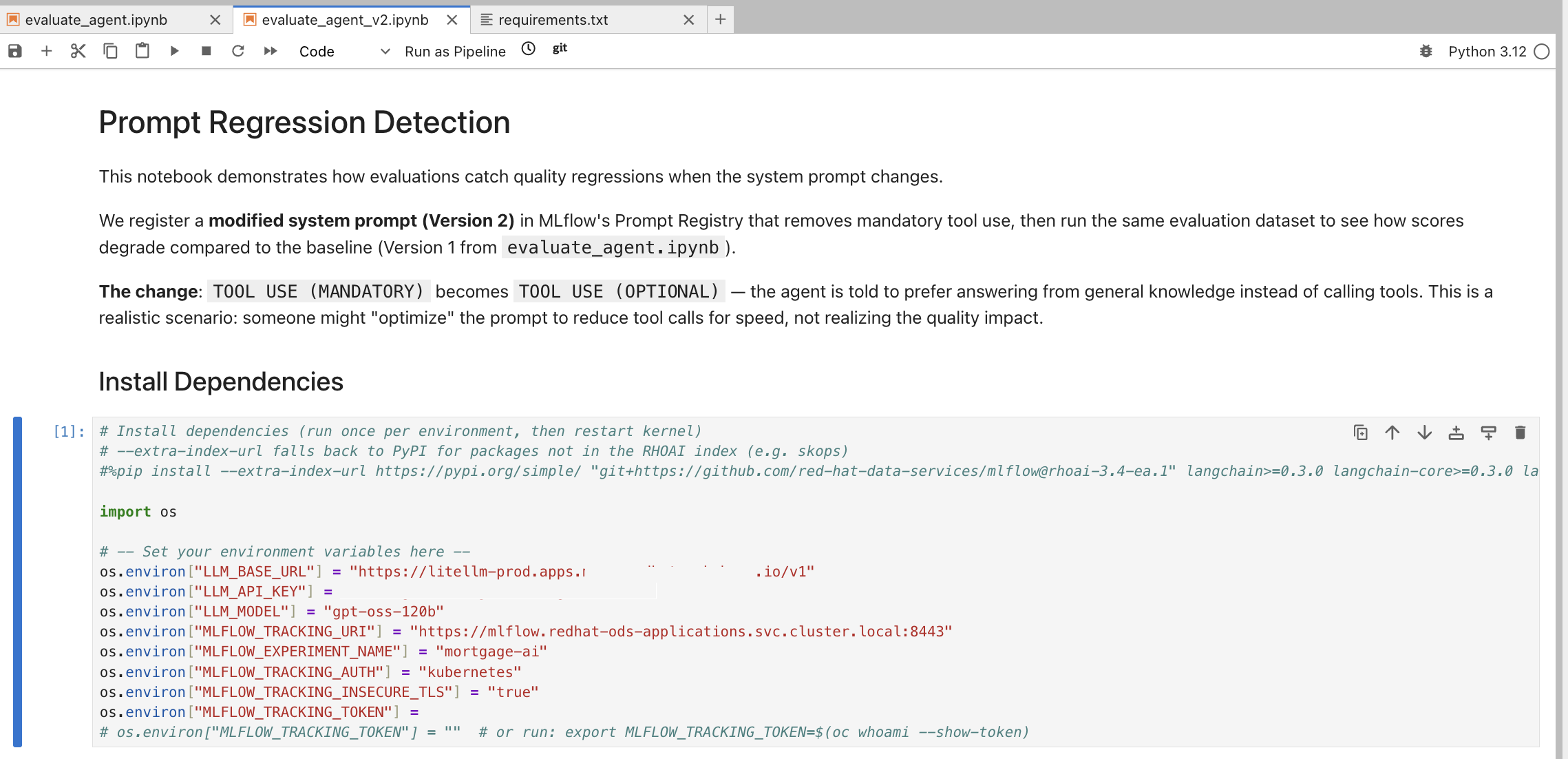Move the cell down with the arrow
This screenshot has height=759, width=1568.
pos(1424,433)
